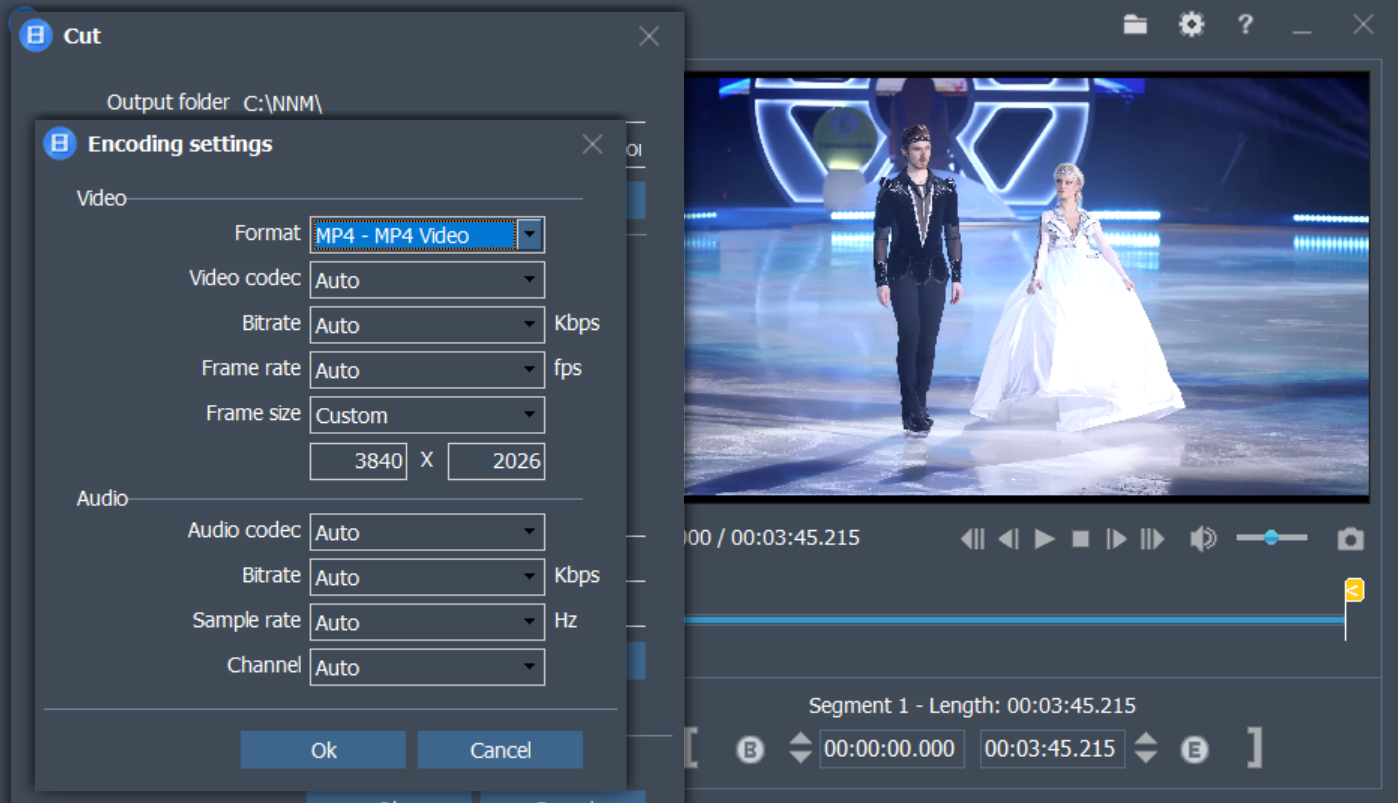This screenshot has height=803, width=1398.
Task: Click the yellow end marker on timeline
Action: coord(1353,590)
